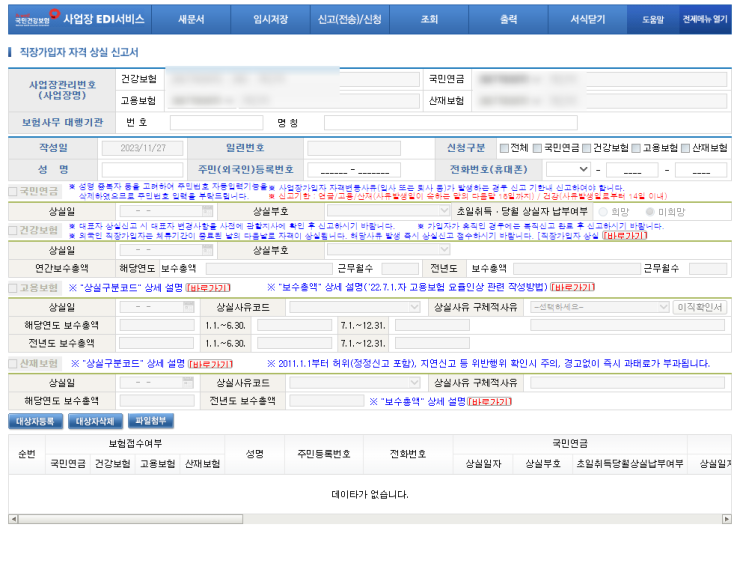Click the 대상자등록 button
Image resolution: width=743 pixels, height=569 pixels.
click(36, 421)
